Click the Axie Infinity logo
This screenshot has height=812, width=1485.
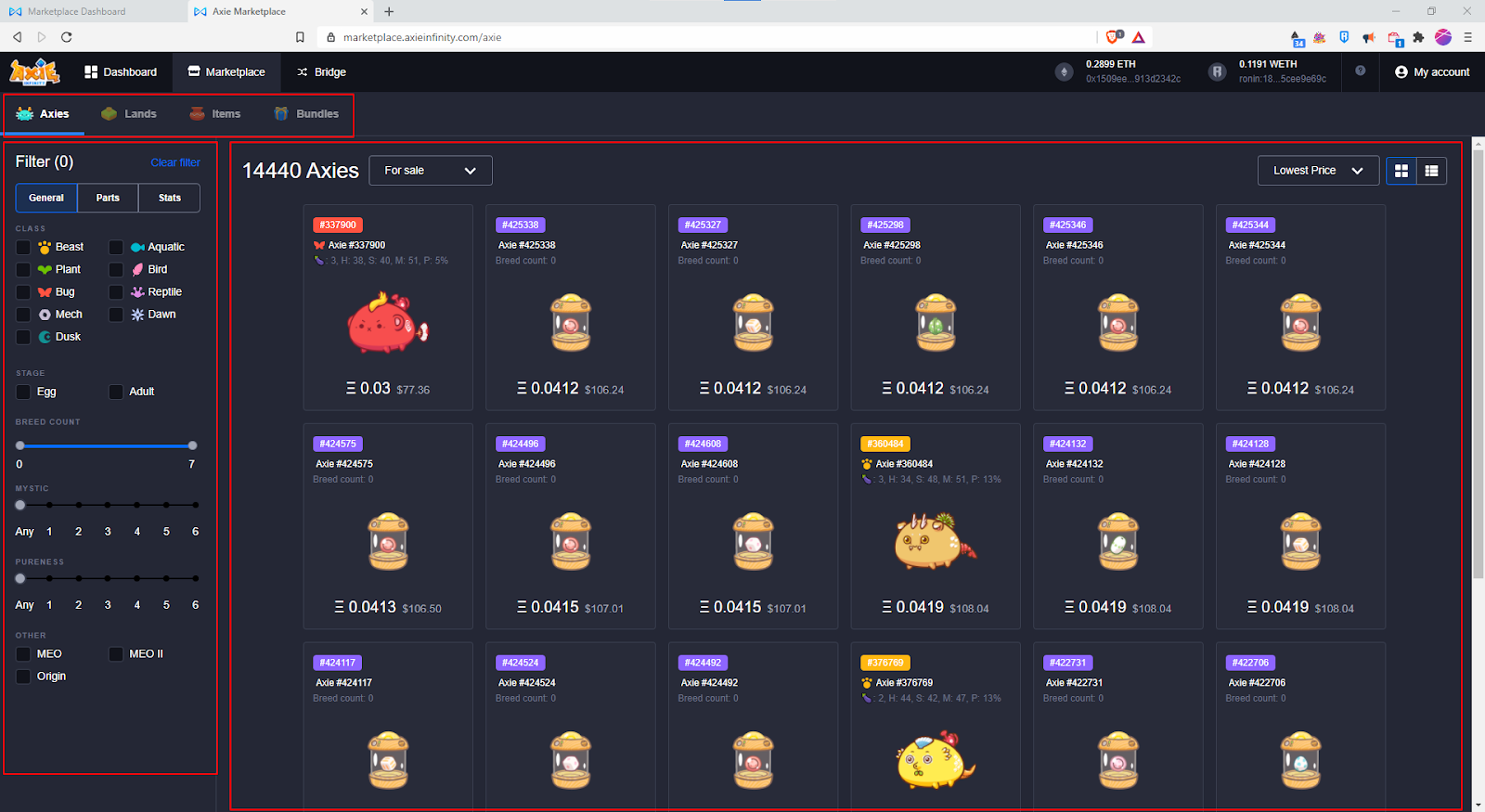point(35,71)
